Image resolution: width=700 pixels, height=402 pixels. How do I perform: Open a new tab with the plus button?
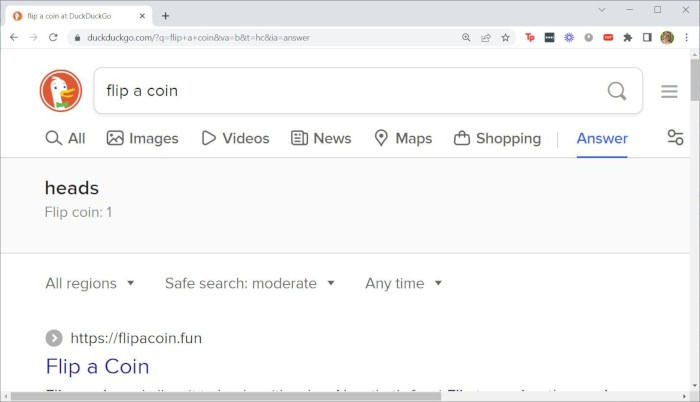point(165,16)
